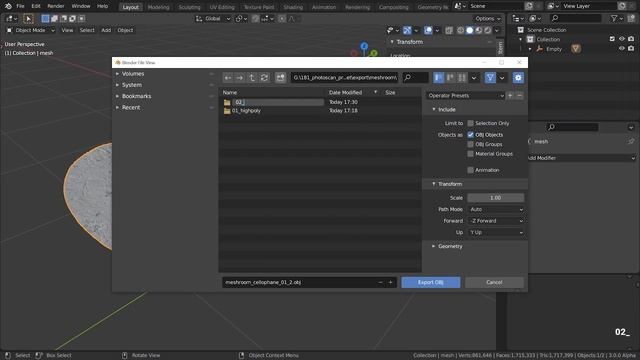Toggle viewport gizmos display
The width and height of the screenshot is (640, 360).
click(x=407, y=30)
